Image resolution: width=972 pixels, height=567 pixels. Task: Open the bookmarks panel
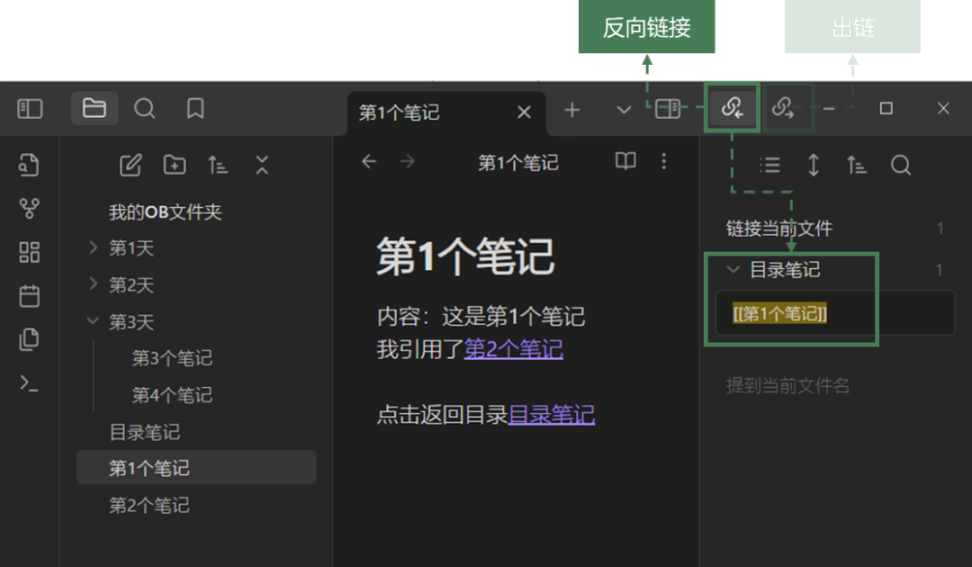click(x=196, y=108)
